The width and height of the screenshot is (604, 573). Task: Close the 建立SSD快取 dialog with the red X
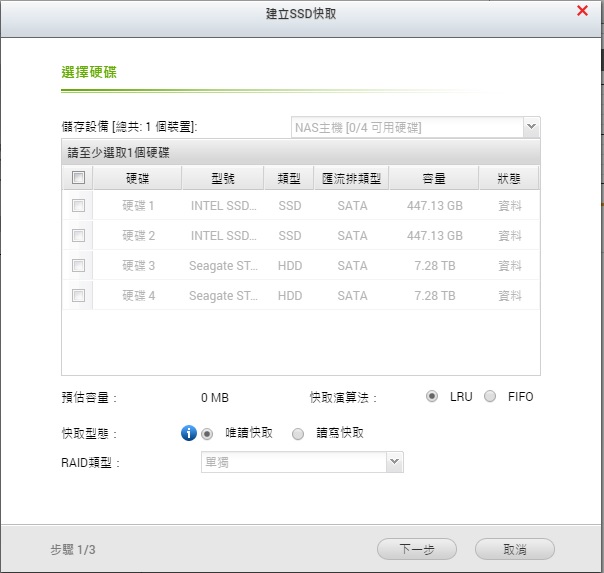[x=582, y=11]
